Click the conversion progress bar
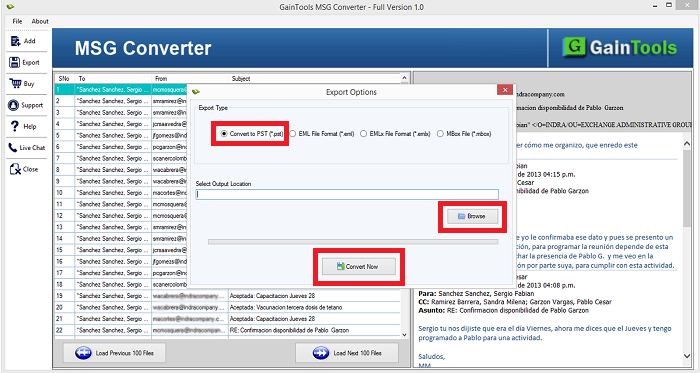Screen dimensions: 700x373 tap(353, 242)
